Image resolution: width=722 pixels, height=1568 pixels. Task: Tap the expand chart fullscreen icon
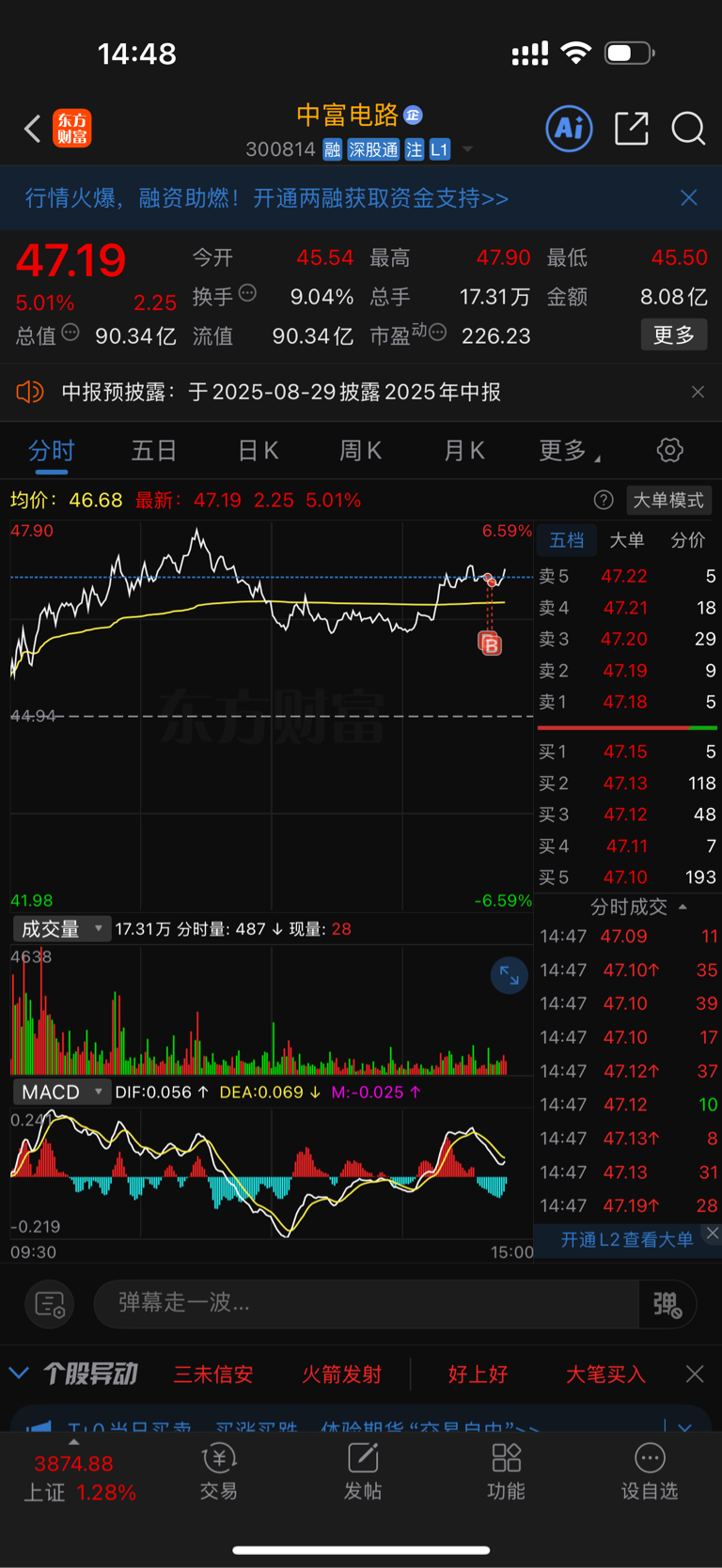point(509,976)
